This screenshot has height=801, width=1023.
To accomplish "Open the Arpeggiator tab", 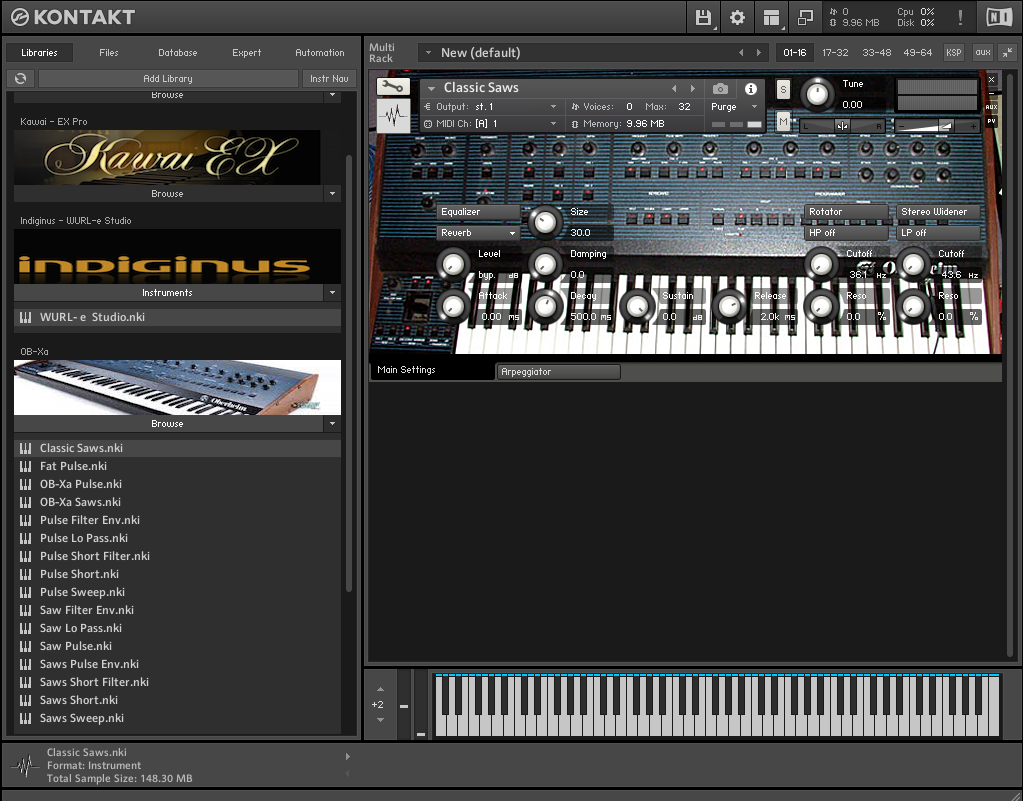I will 558,372.
